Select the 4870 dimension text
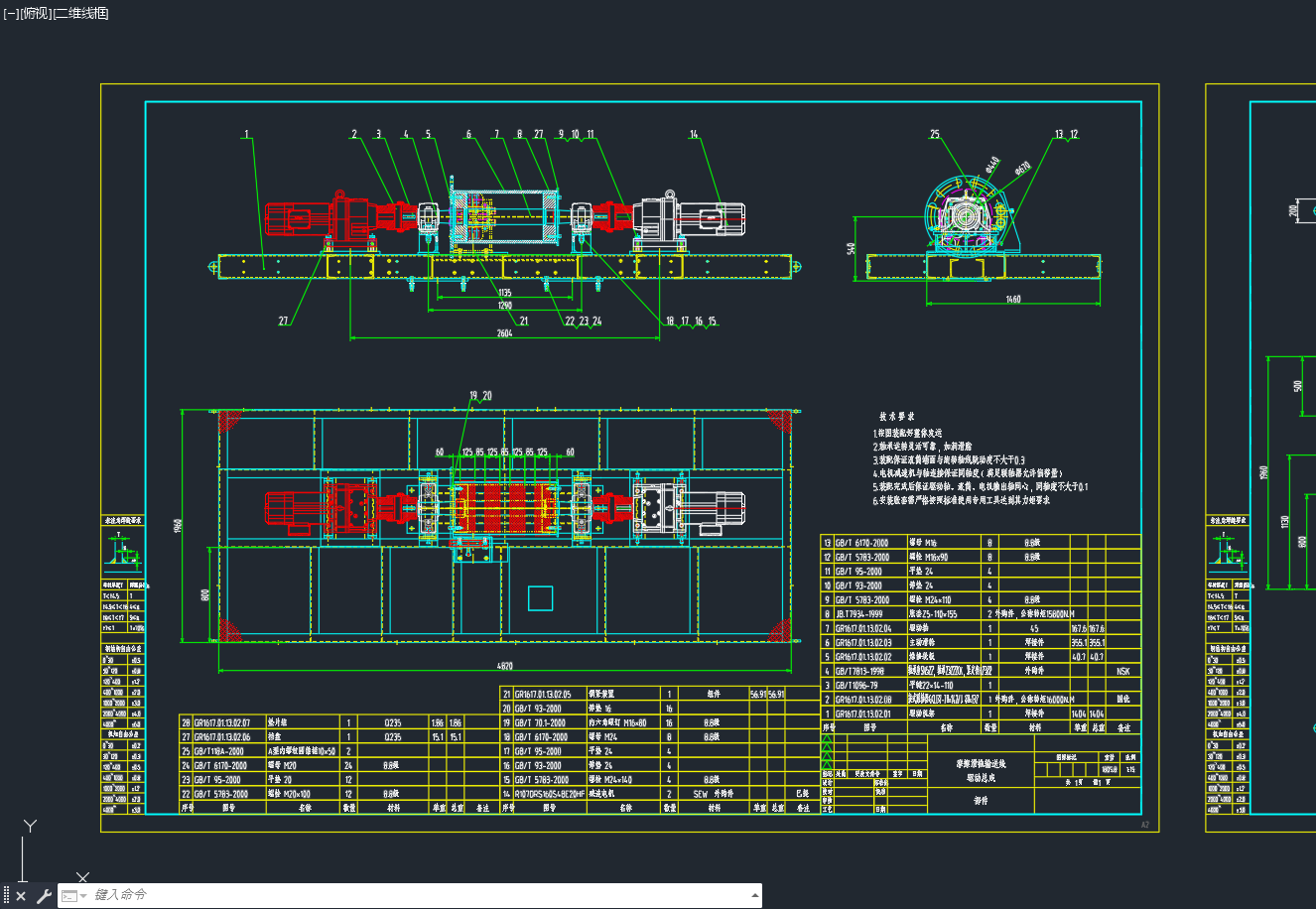Image resolution: width=1316 pixels, height=909 pixels. tap(505, 665)
